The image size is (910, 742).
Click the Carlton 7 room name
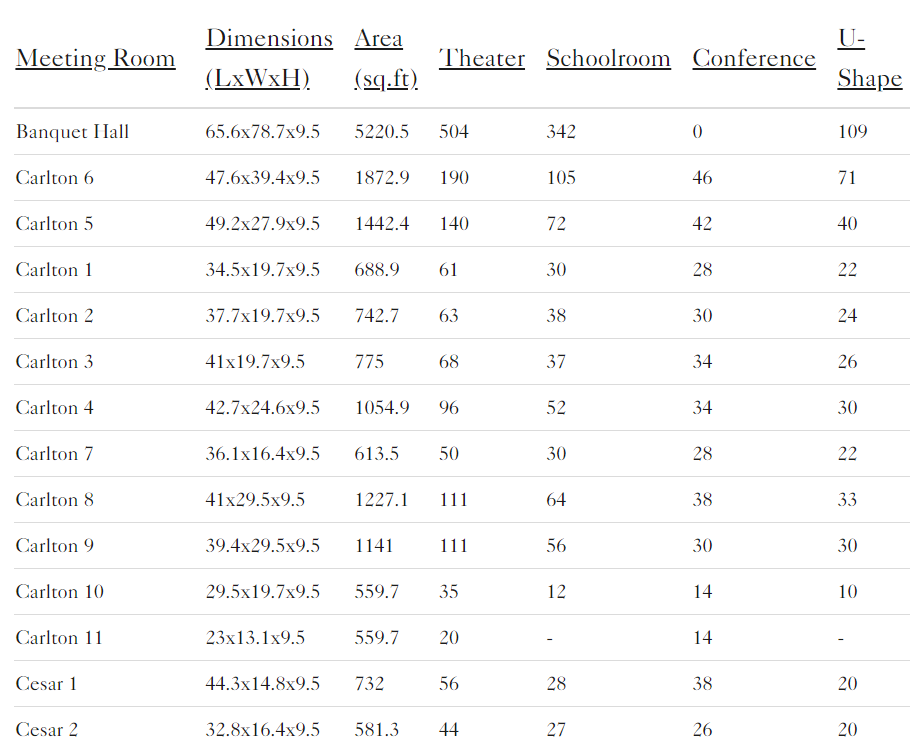(x=55, y=454)
